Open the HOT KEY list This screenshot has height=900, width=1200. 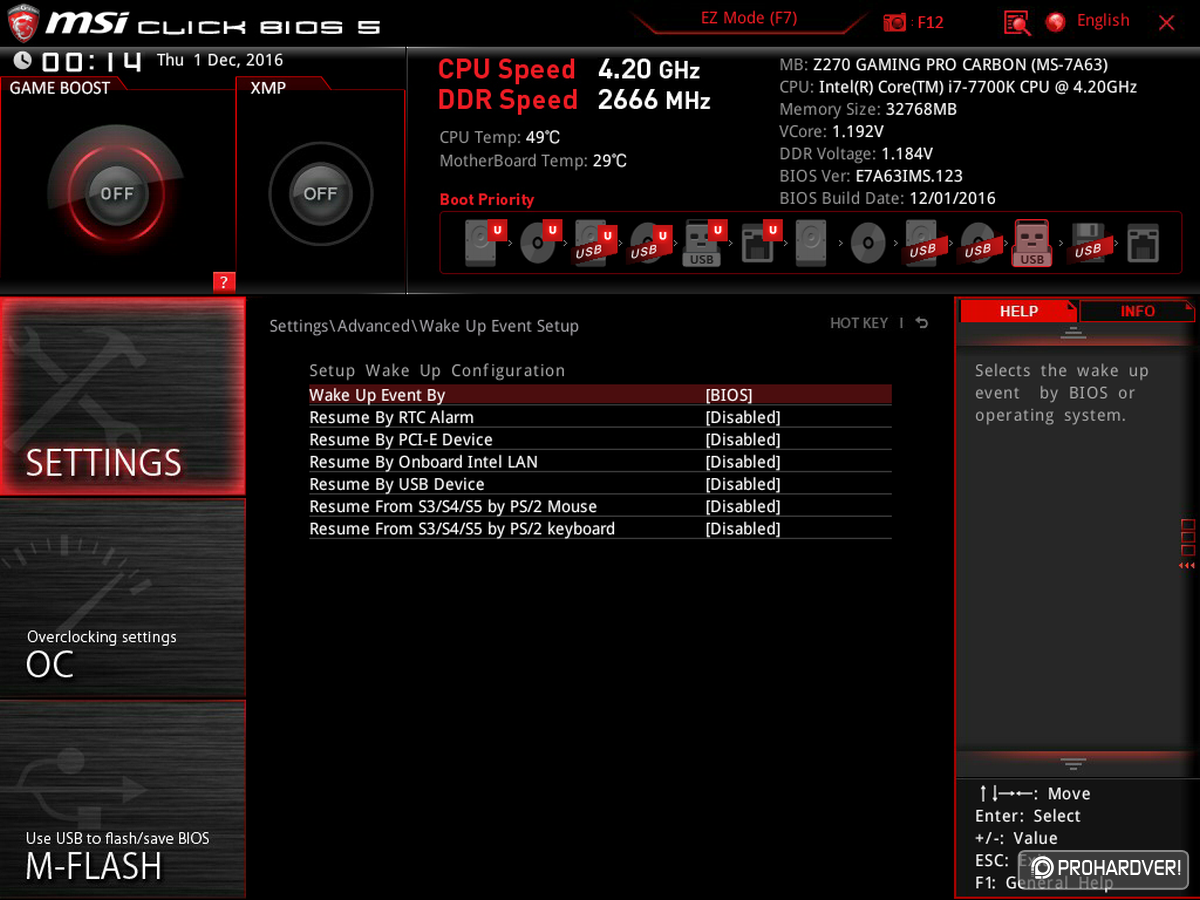pos(859,323)
